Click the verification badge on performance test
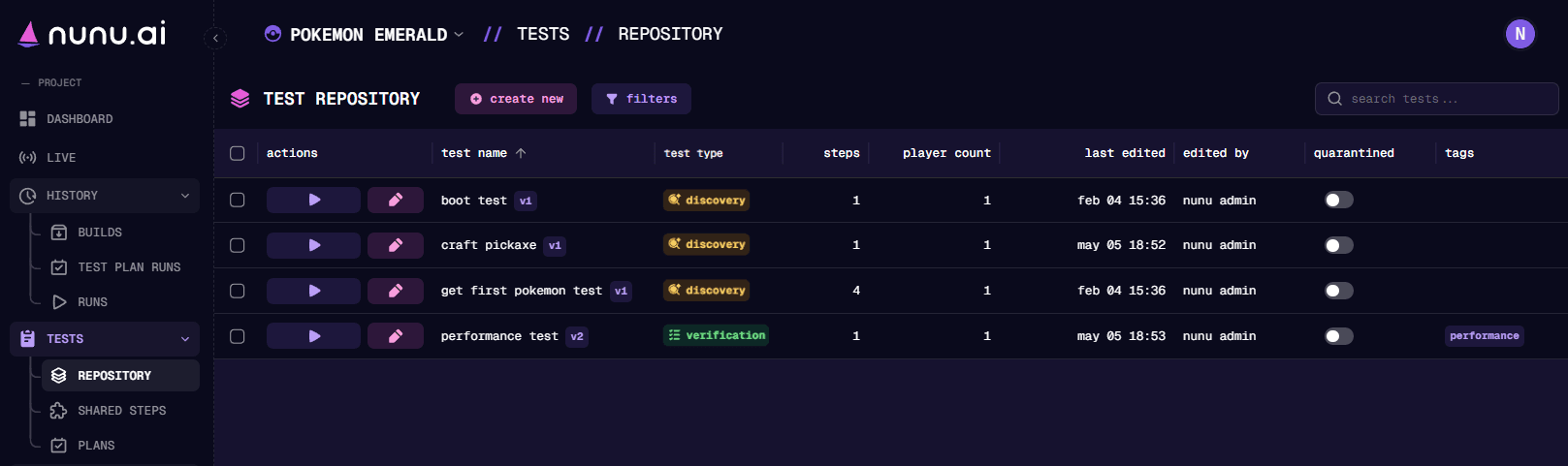This screenshot has height=466, width=1568. tap(716, 335)
